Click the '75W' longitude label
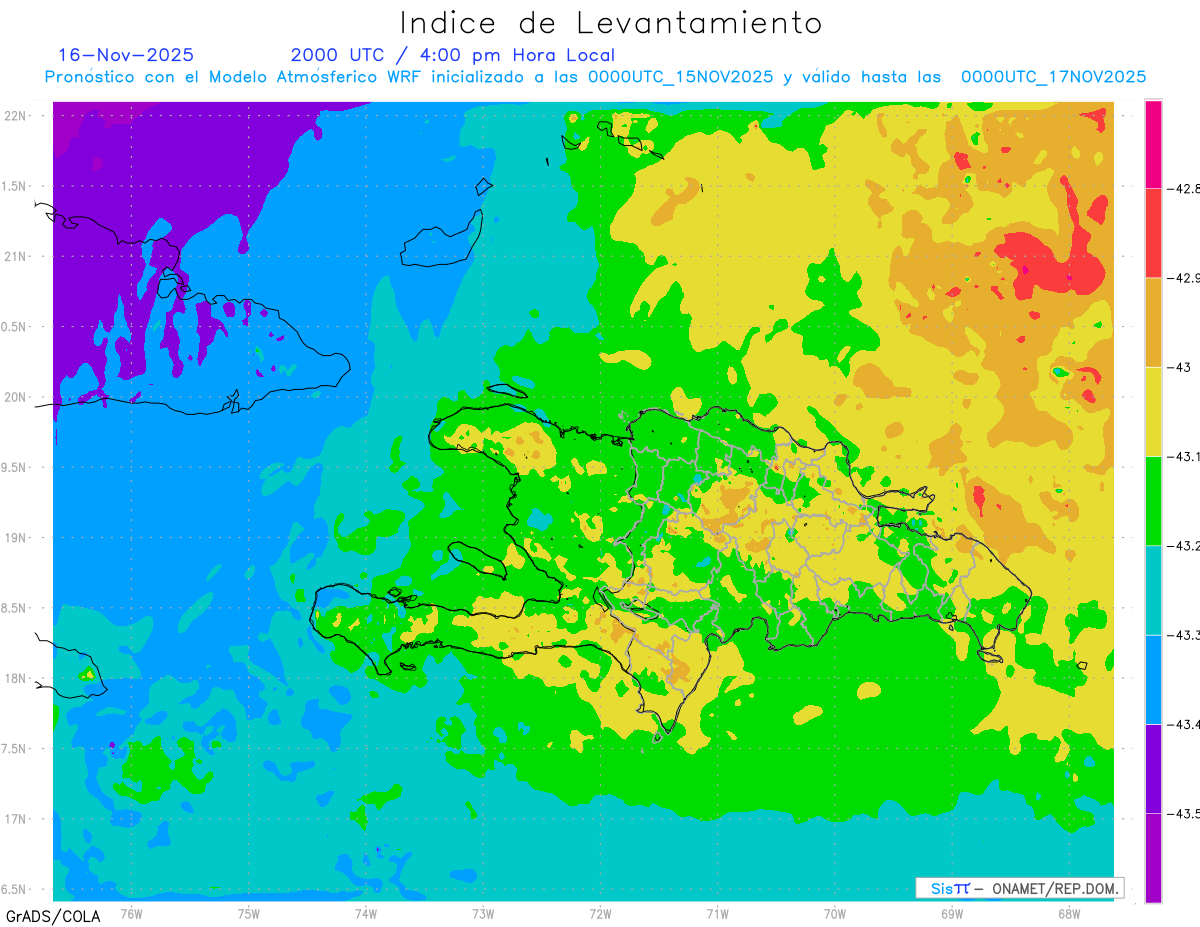 [249, 913]
